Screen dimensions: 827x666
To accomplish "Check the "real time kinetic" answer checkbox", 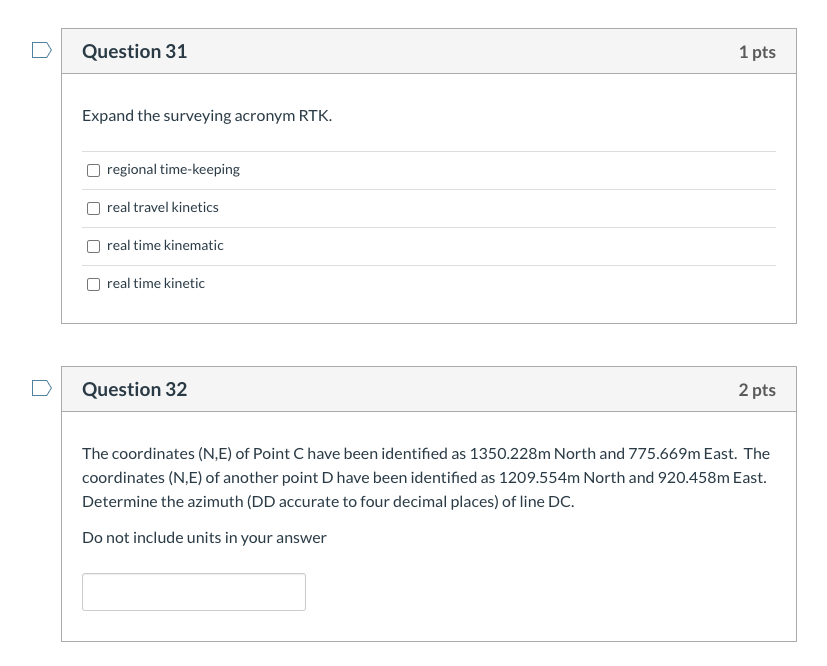I will tap(93, 284).
